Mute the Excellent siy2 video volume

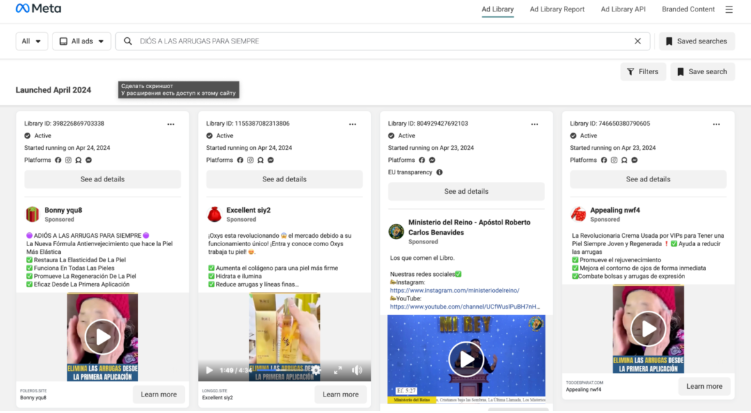point(357,370)
